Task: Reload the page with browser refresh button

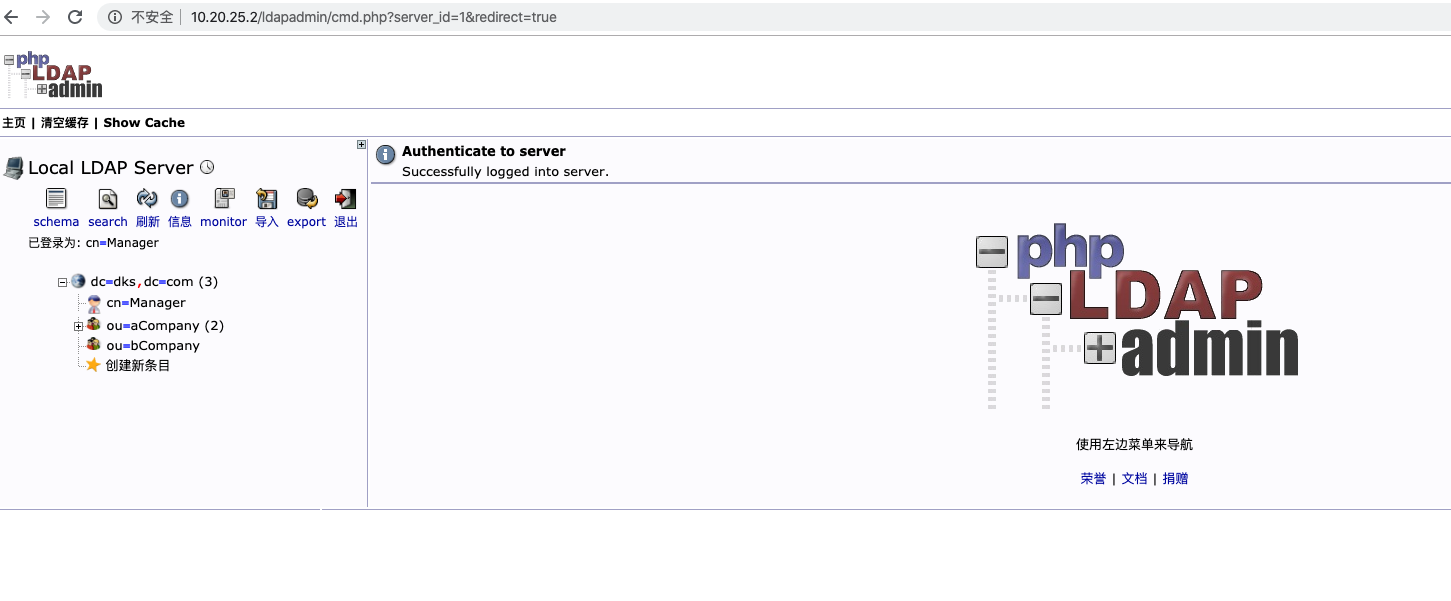Action: 75,17
